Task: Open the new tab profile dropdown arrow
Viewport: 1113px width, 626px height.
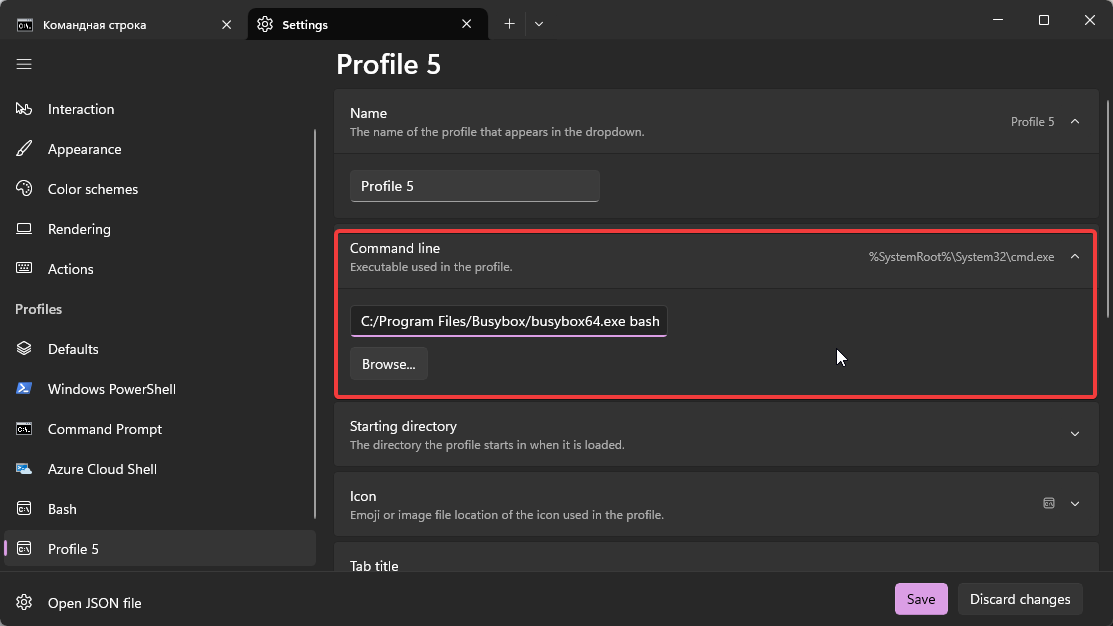Action: [x=539, y=24]
